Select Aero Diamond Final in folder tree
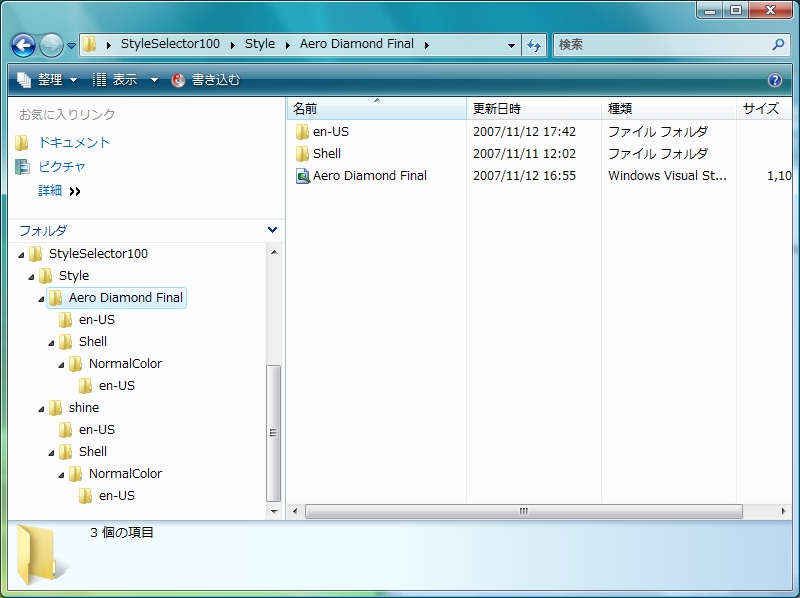 [x=126, y=297]
